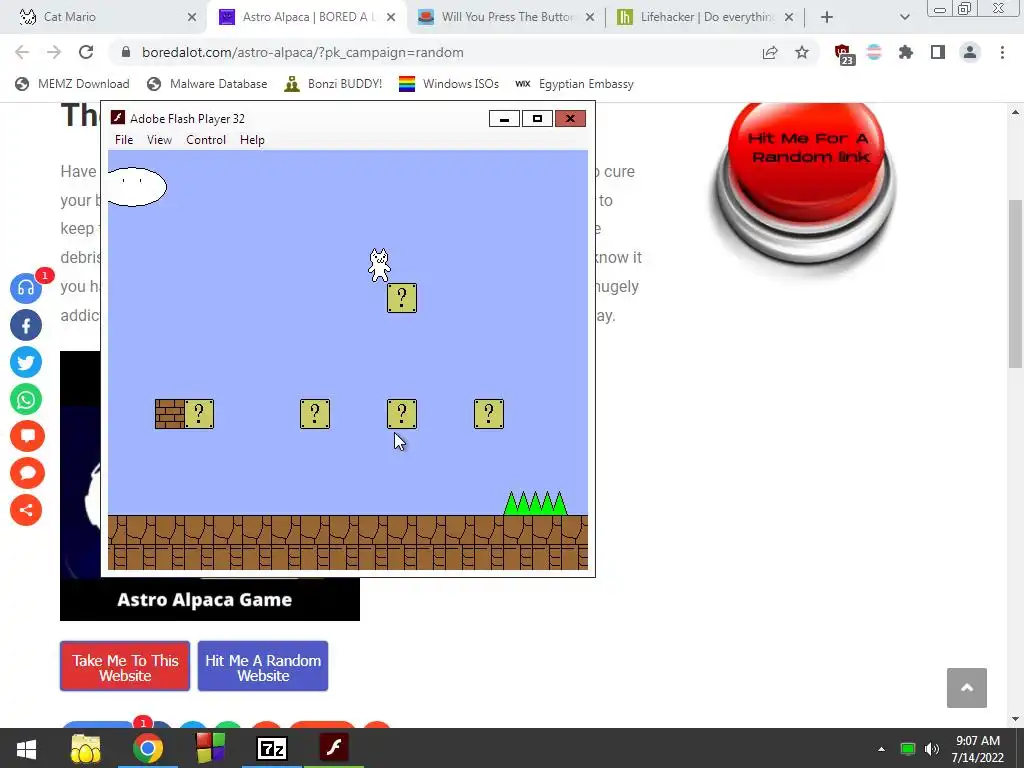Click the green spikes in the game
The image size is (1024, 768).
(x=536, y=504)
